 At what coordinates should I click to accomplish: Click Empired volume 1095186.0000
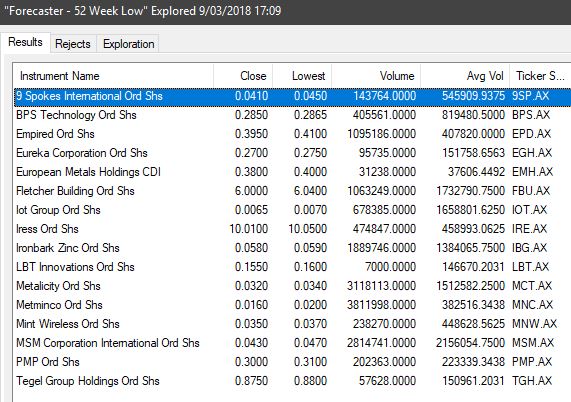[382, 134]
